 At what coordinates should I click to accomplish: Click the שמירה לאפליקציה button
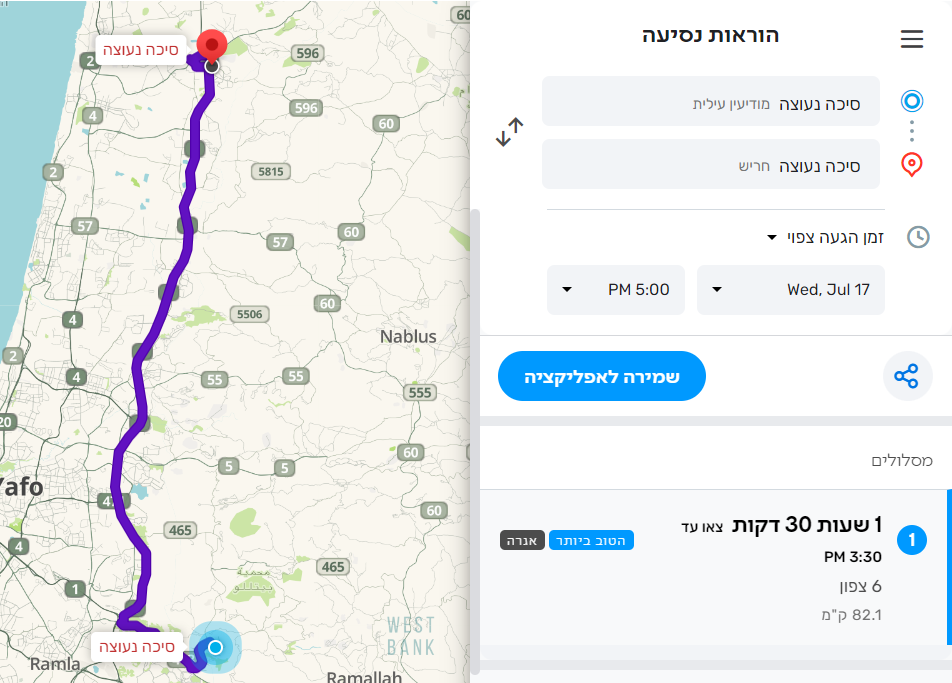602,376
